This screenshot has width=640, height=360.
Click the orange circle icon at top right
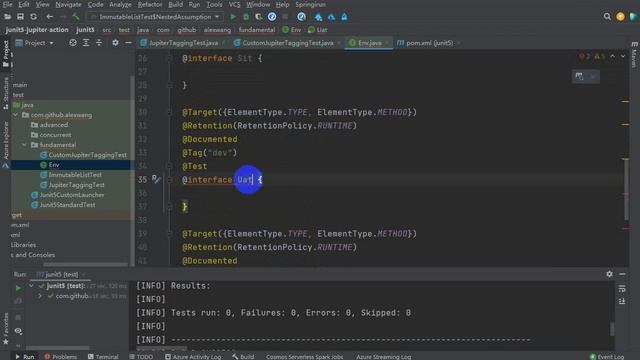[x=620, y=17]
